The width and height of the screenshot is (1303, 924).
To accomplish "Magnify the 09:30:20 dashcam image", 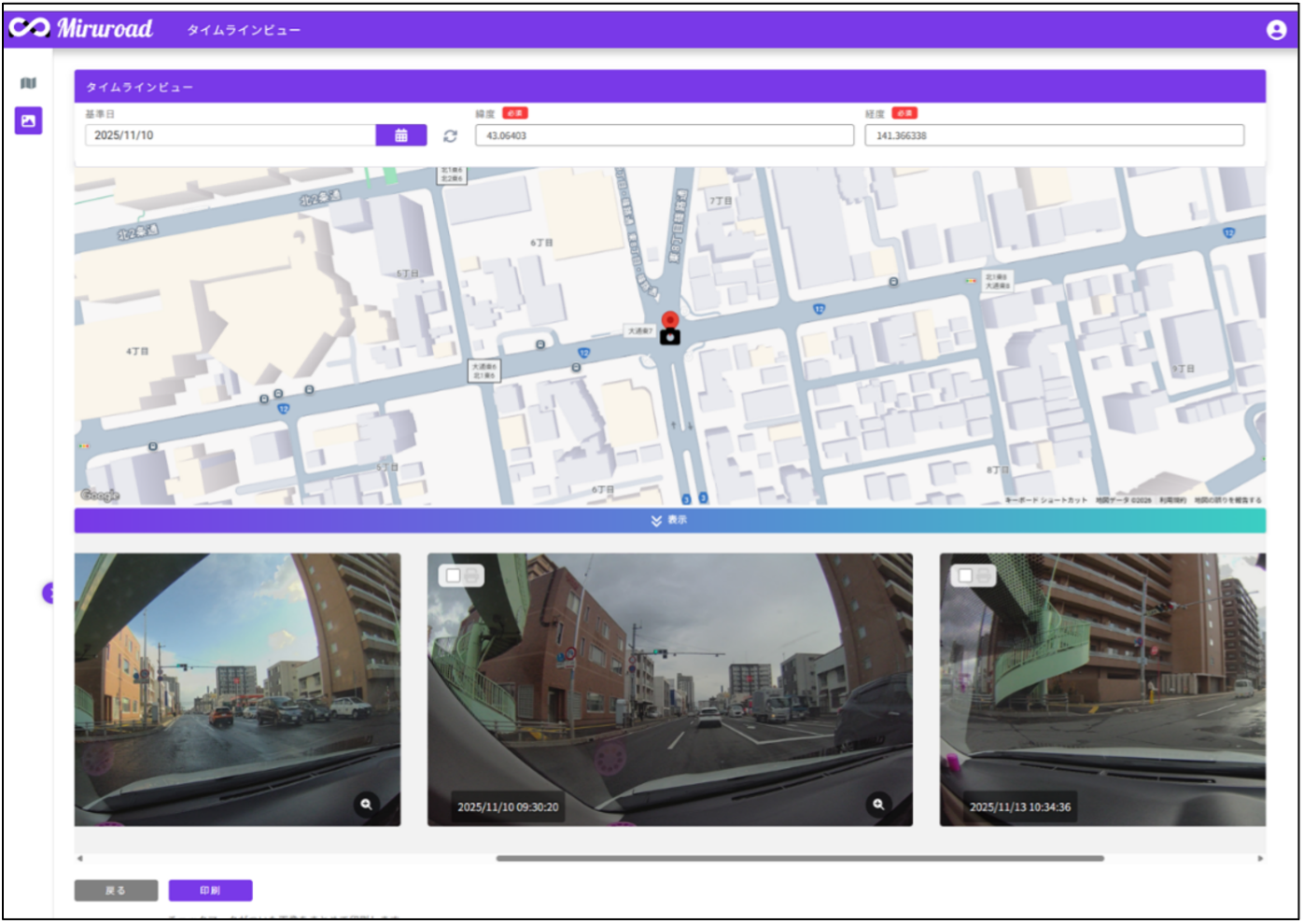I will click(x=878, y=804).
